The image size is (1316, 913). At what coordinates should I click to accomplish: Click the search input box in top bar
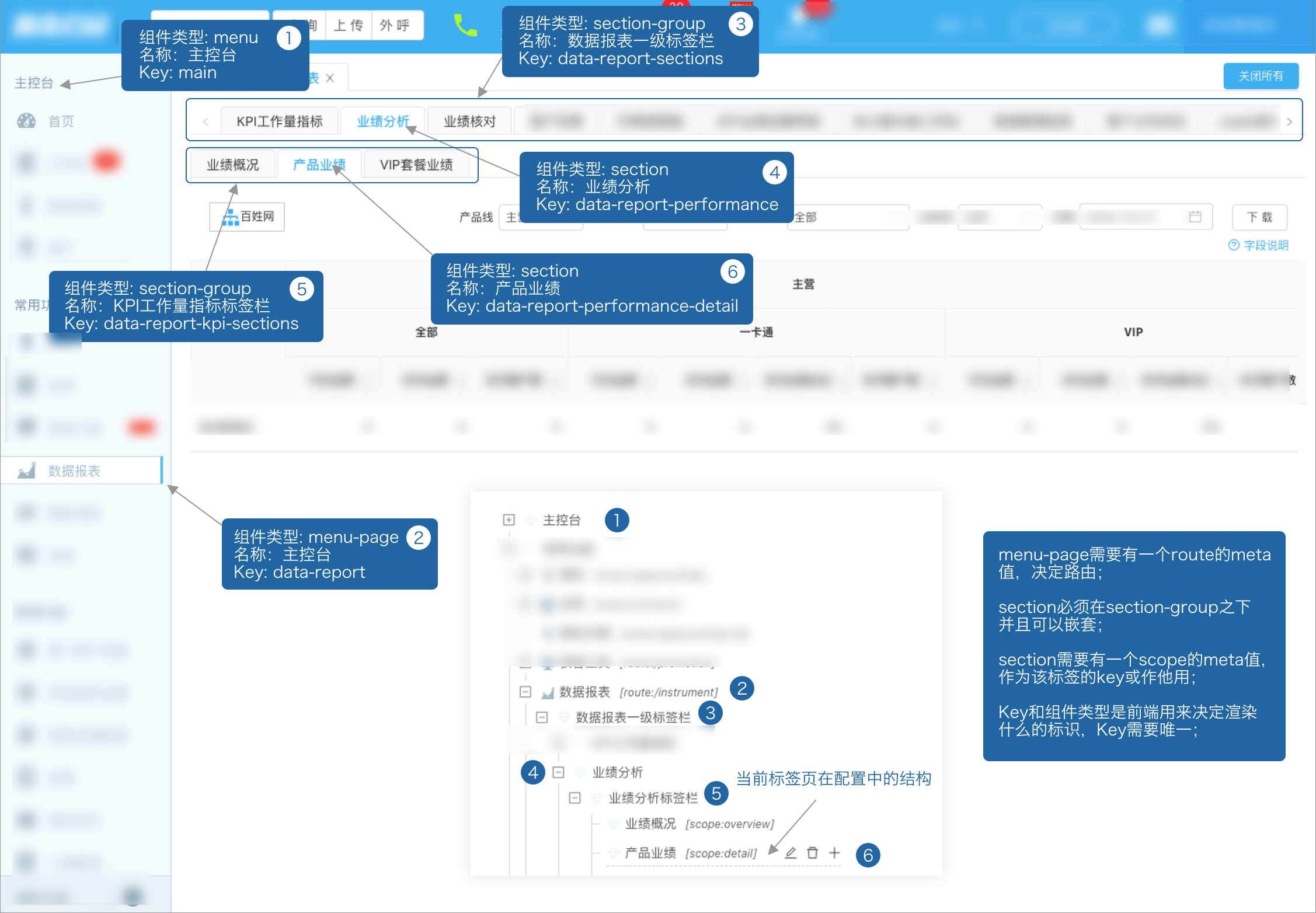[x=210, y=25]
